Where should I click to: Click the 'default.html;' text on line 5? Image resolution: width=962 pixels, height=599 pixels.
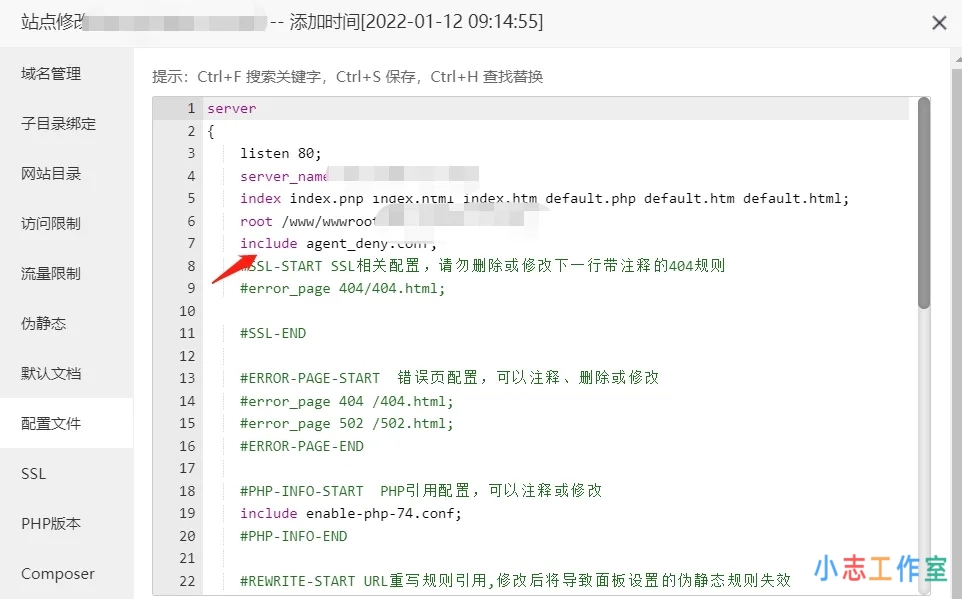(796, 198)
